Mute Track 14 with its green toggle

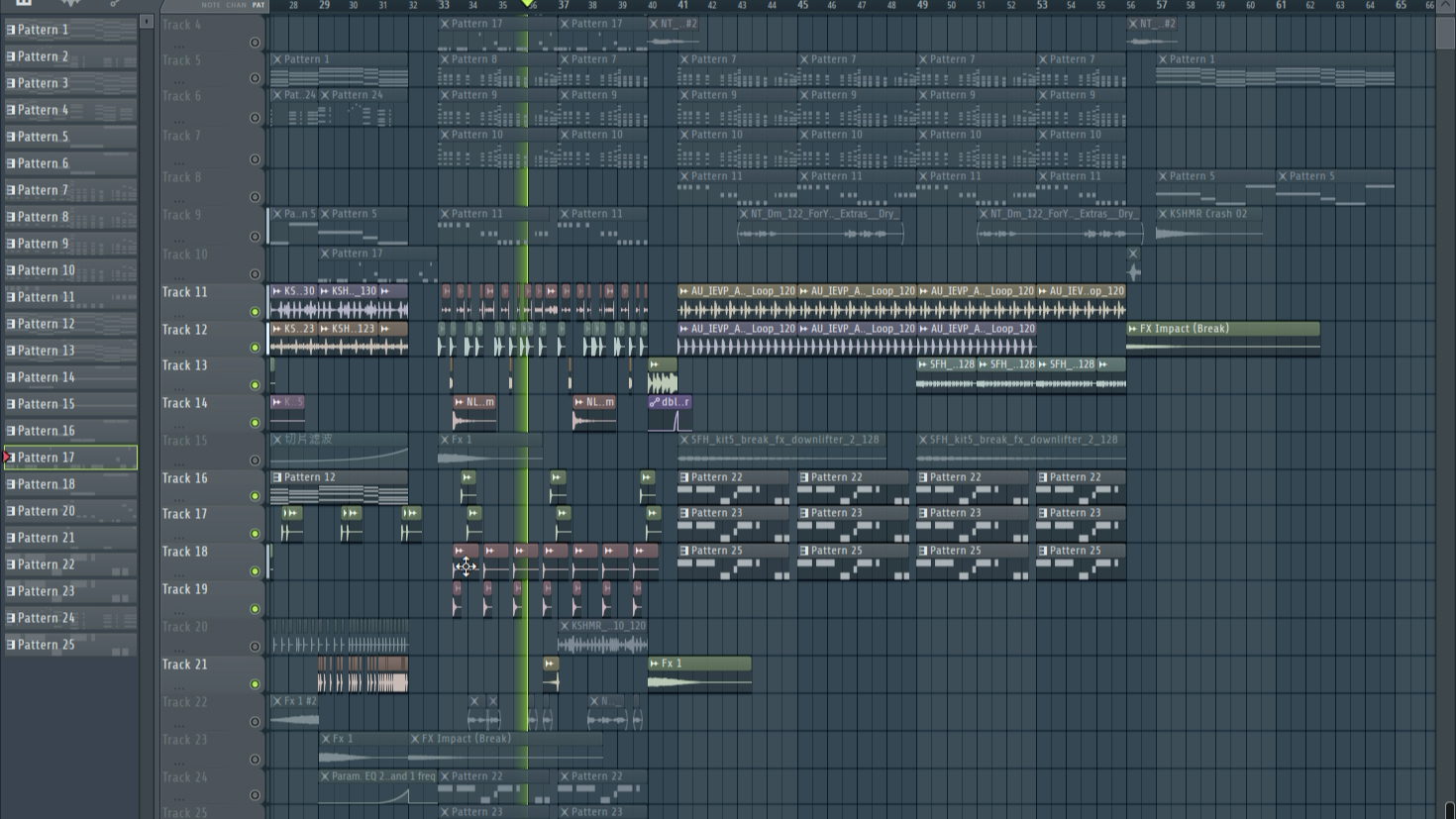point(255,423)
